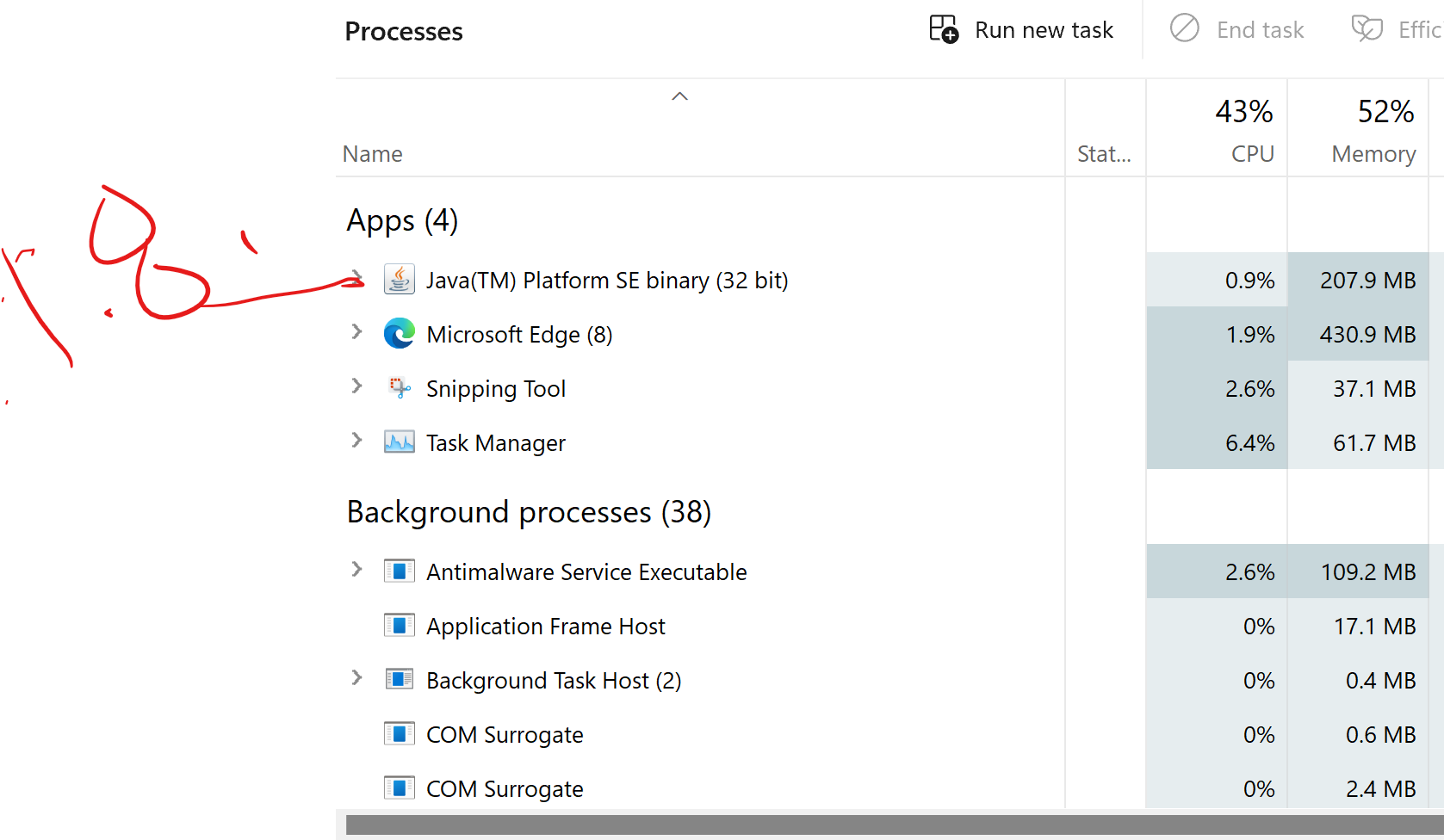The image size is (1444, 840).
Task: Click the Efficiency mode leaf icon
Action: [1367, 29]
